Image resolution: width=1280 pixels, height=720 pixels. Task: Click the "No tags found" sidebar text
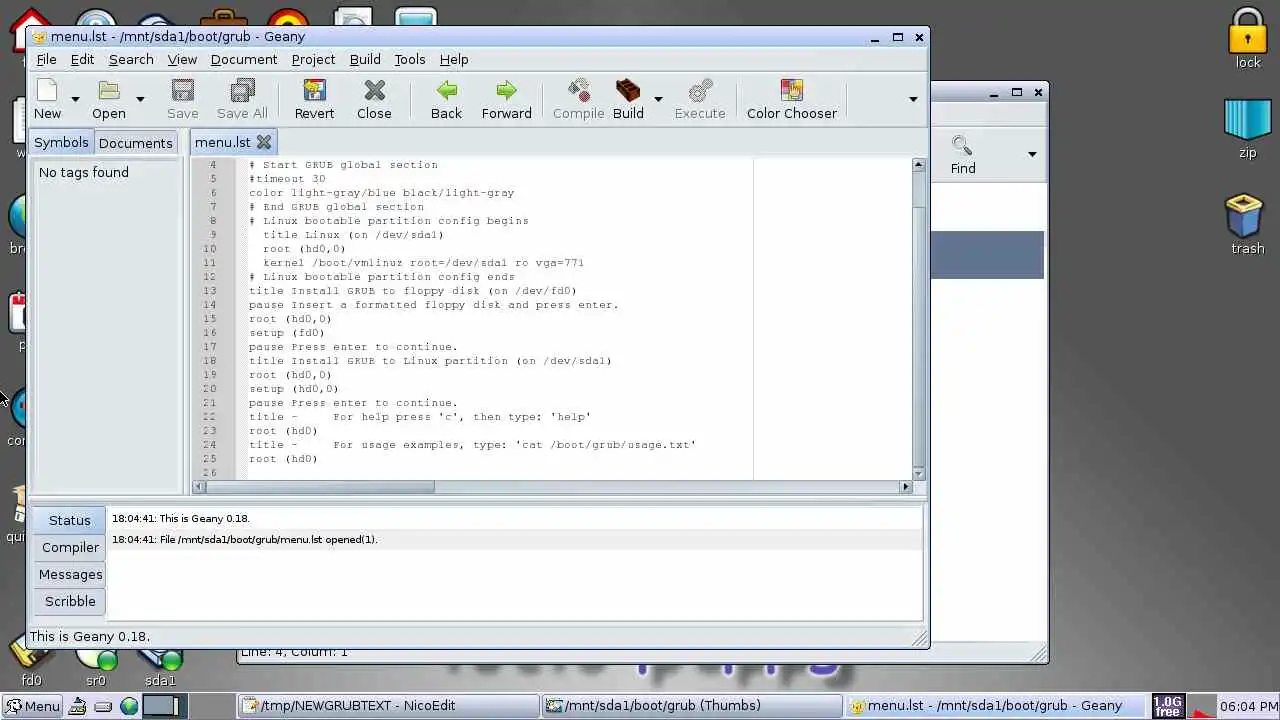(84, 172)
